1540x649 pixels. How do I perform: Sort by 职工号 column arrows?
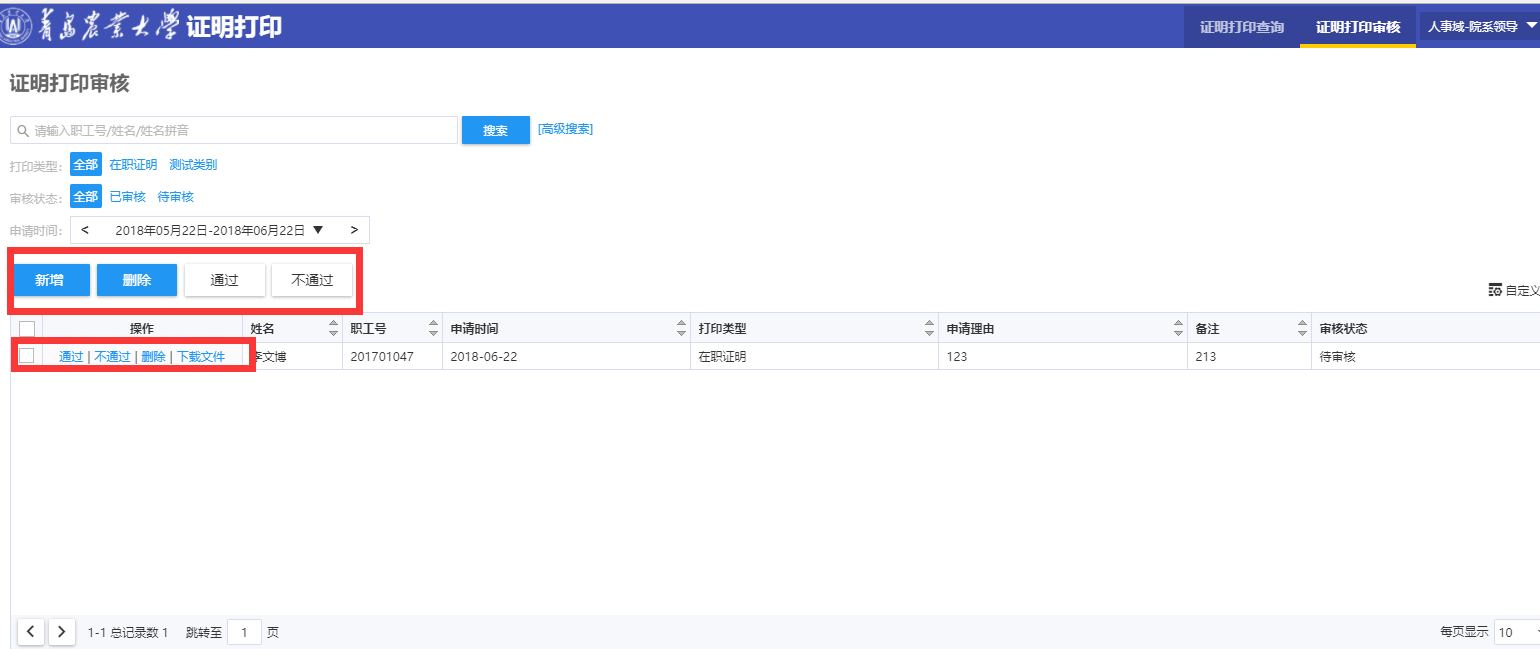[x=433, y=328]
